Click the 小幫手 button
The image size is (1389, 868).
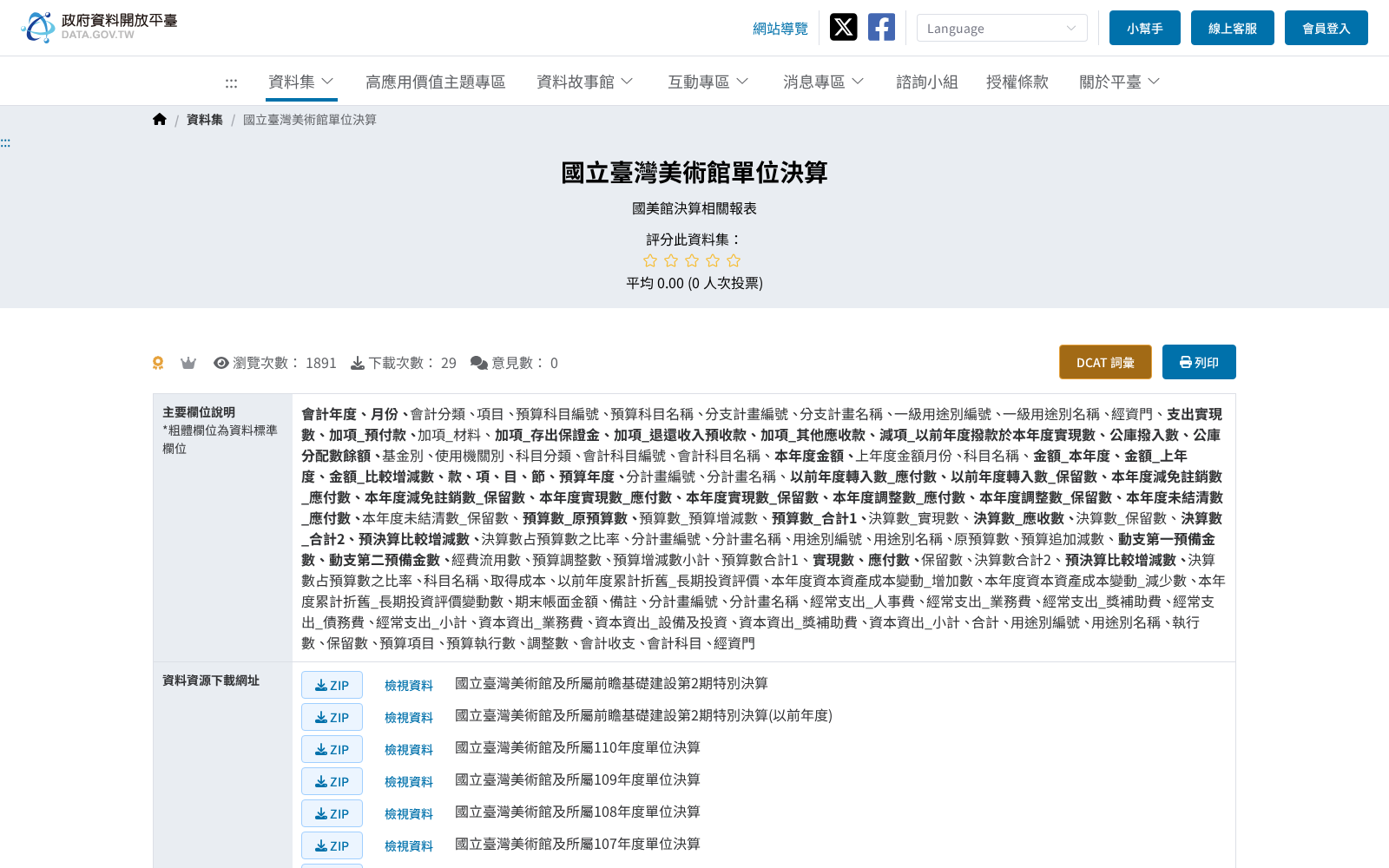coord(1145,28)
